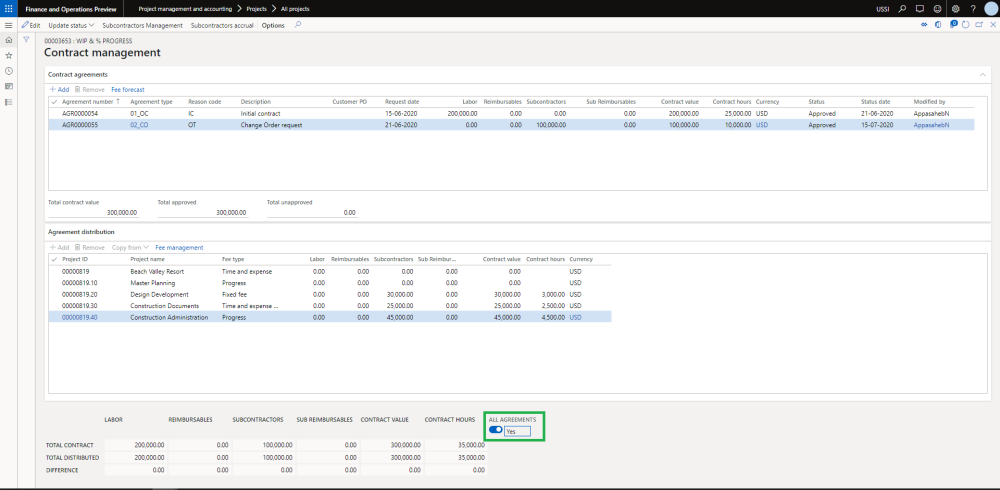
Task: Open the app launcher waffle icon
Action: click(x=9, y=8)
